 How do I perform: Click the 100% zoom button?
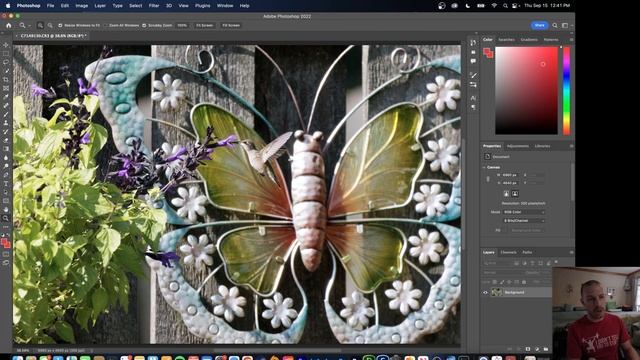(182, 25)
